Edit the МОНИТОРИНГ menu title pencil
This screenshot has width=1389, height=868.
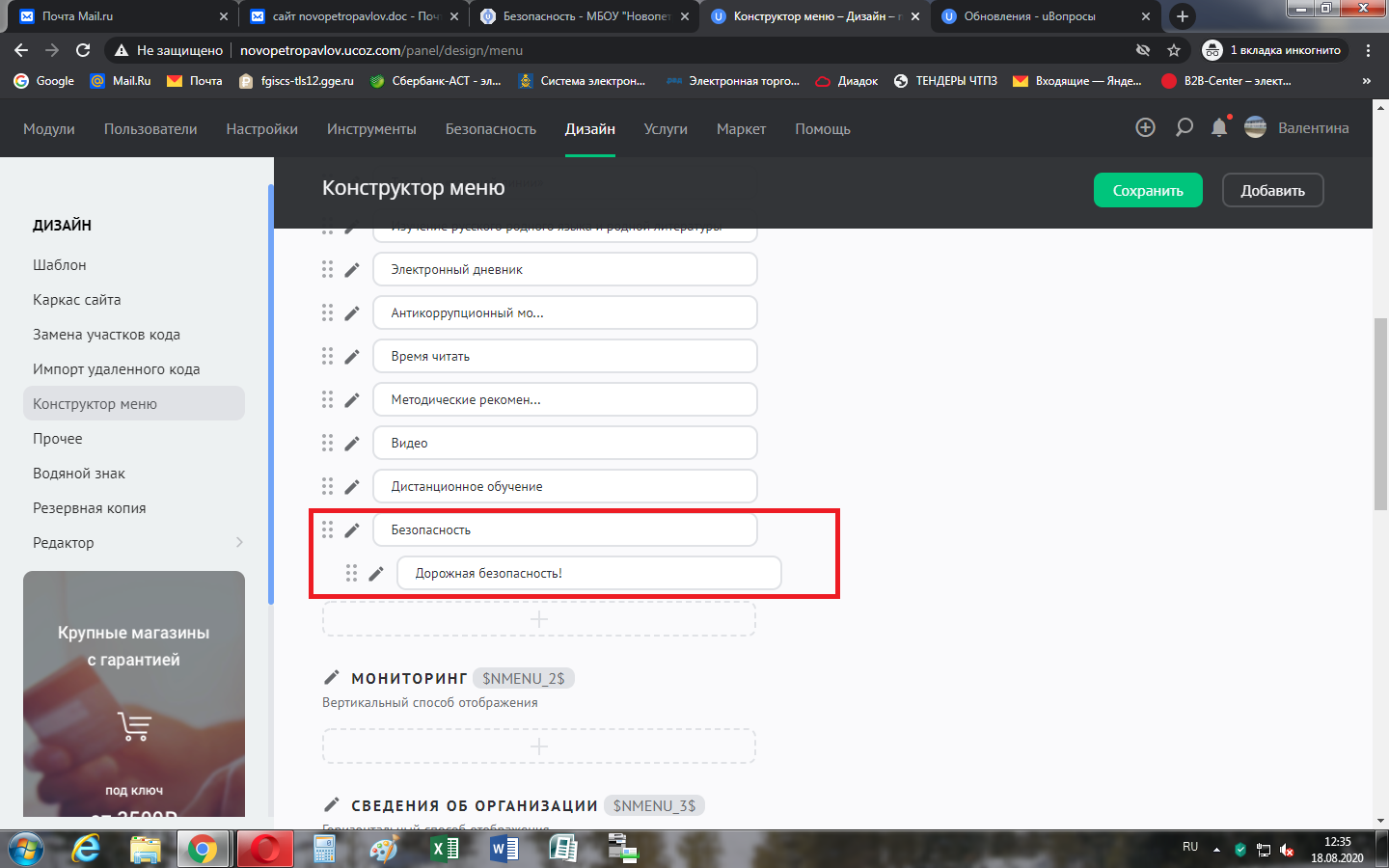click(332, 678)
